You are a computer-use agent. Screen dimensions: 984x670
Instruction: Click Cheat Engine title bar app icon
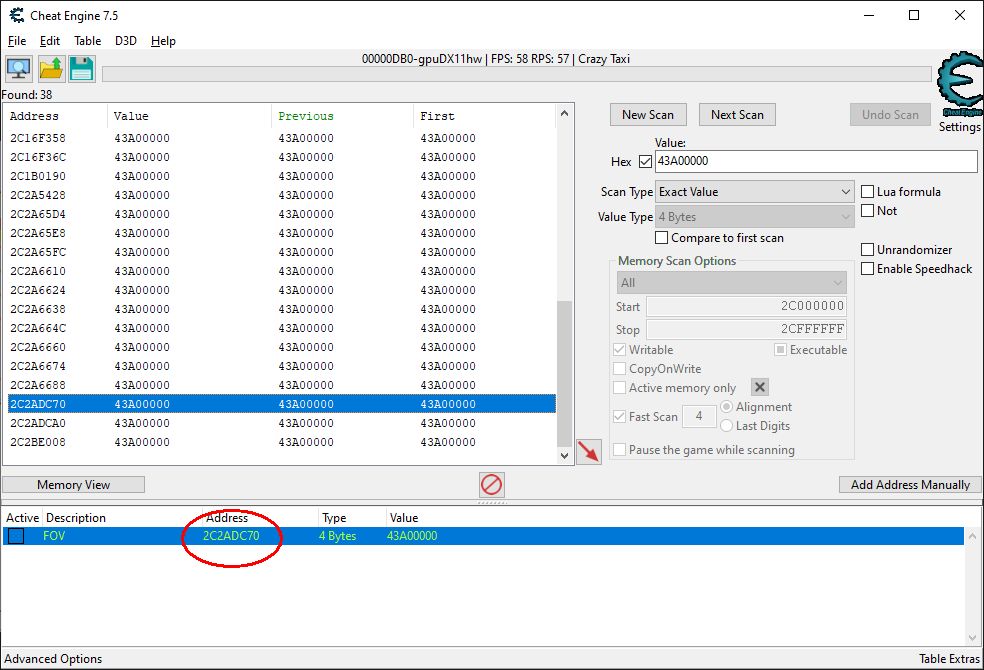(16, 15)
